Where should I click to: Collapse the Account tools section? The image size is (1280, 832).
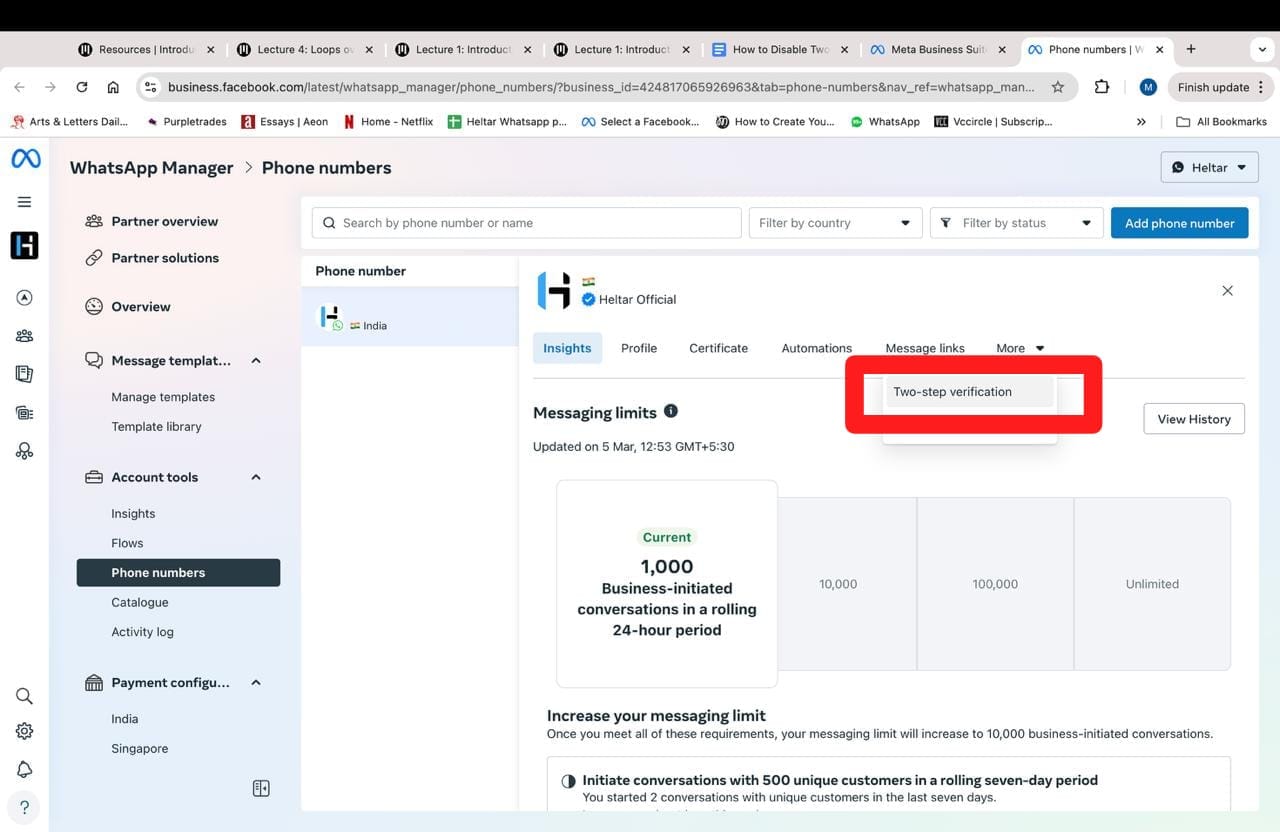(x=256, y=477)
